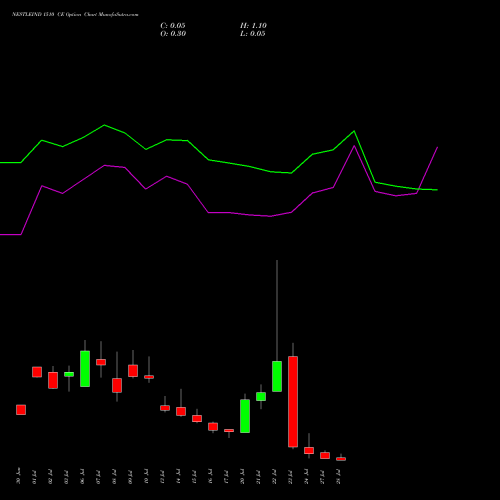Screen dimensions: 500x500
Task: Click the last tiny red candle
Action: point(341,459)
